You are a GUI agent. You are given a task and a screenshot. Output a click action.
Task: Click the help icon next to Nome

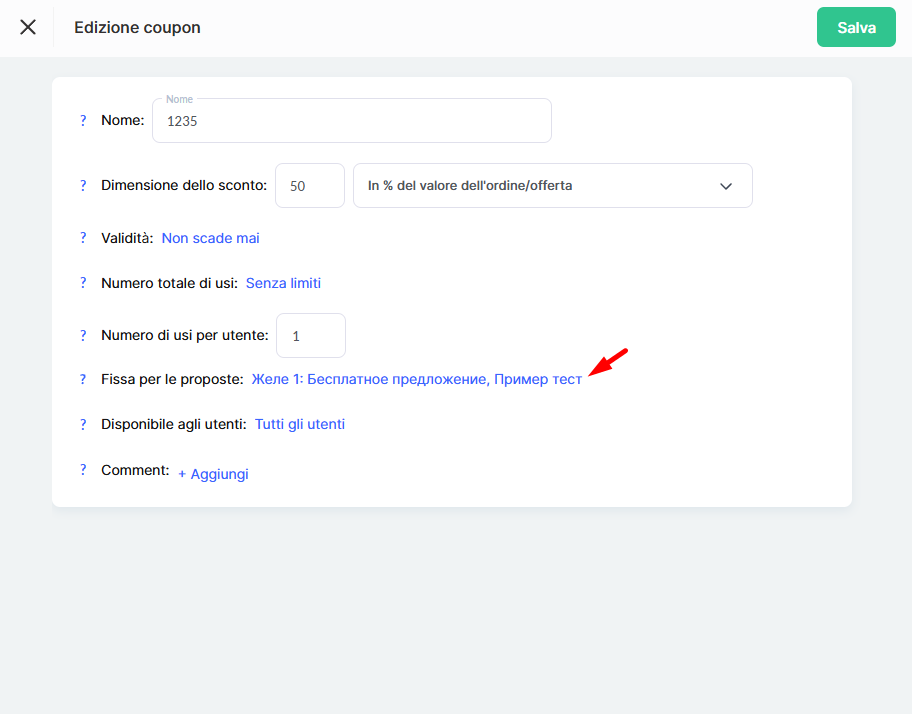(83, 120)
